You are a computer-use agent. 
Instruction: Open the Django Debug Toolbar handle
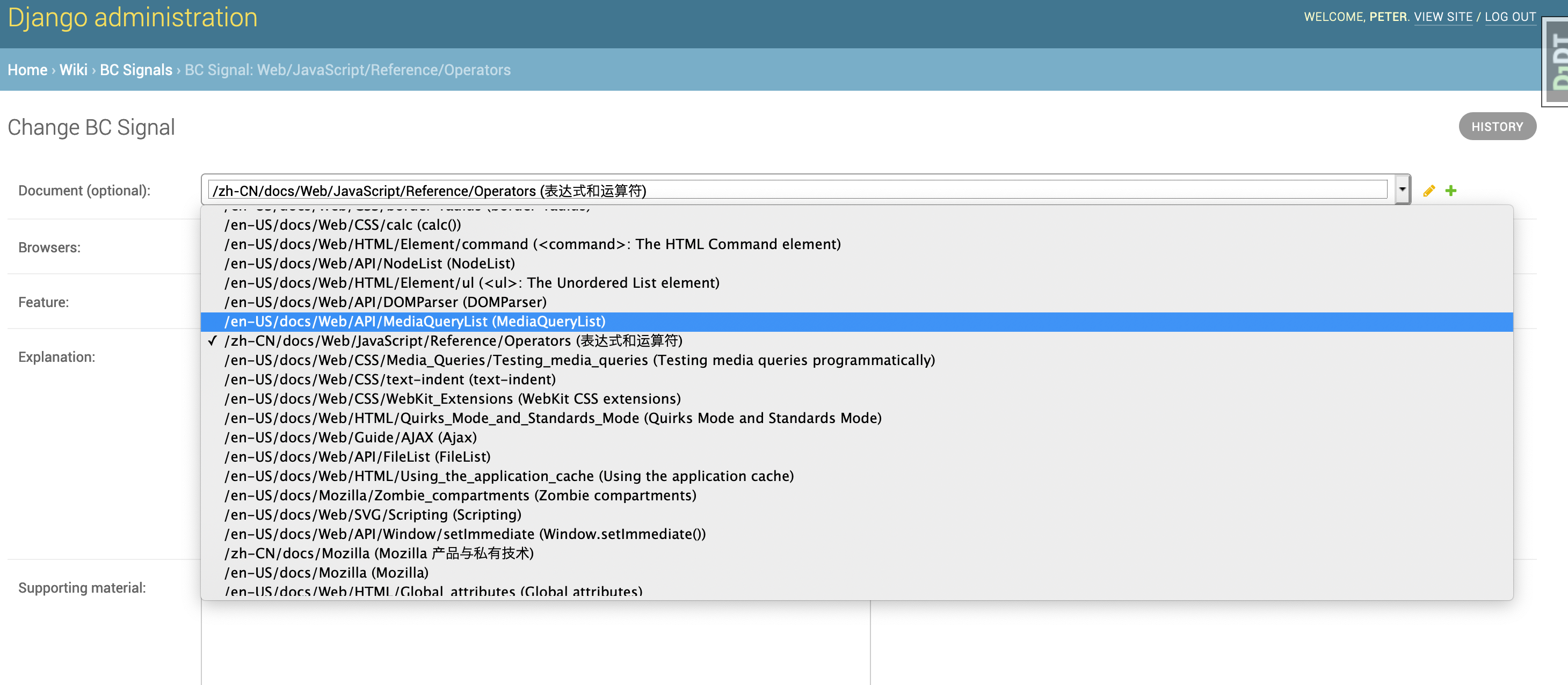click(x=1556, y=61)
